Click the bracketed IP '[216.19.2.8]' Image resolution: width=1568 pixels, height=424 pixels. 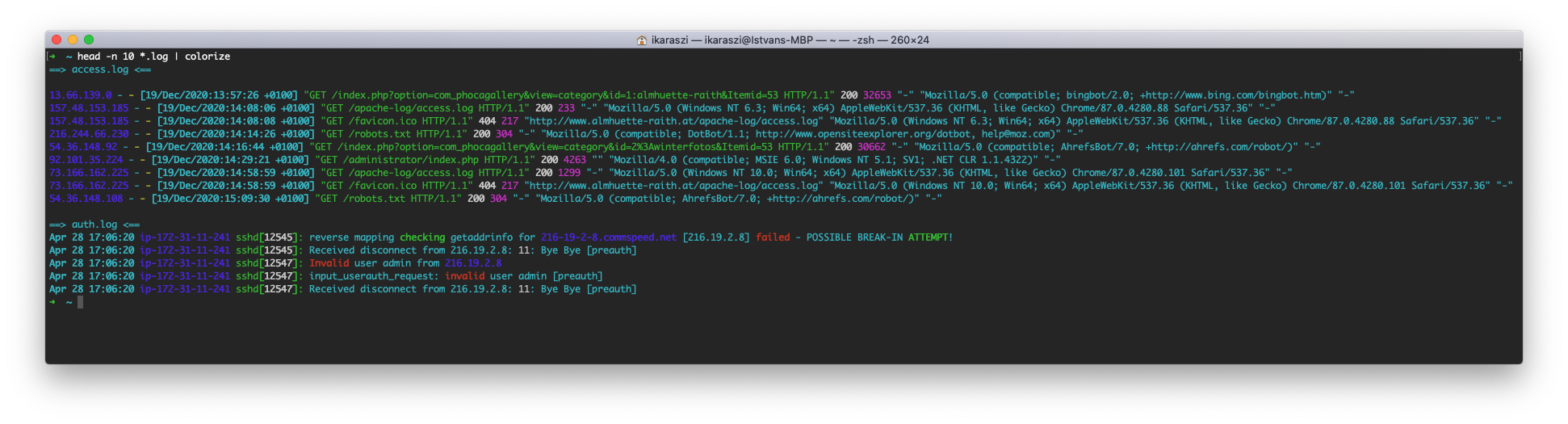716,237
